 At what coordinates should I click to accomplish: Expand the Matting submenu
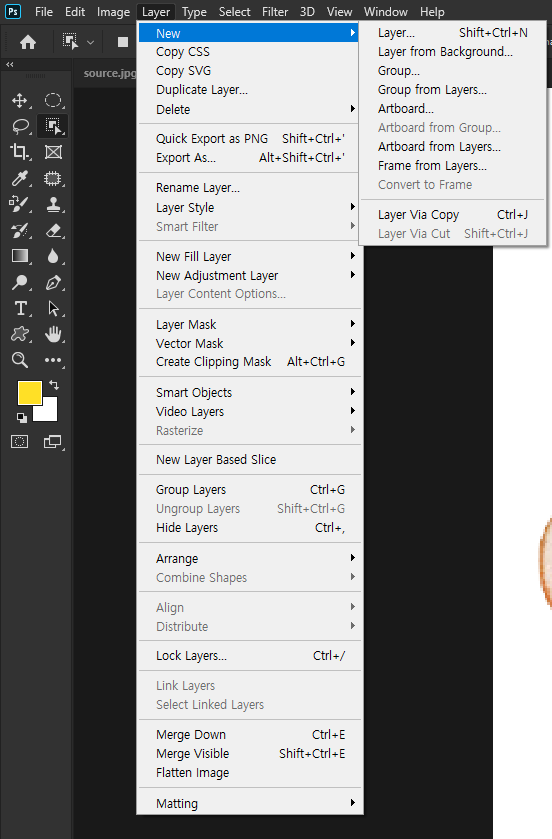tap(249, 803)
